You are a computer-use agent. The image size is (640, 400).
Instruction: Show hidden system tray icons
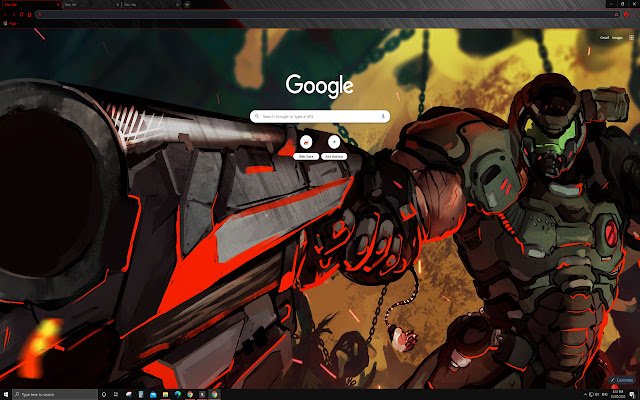tap(585, 394)
